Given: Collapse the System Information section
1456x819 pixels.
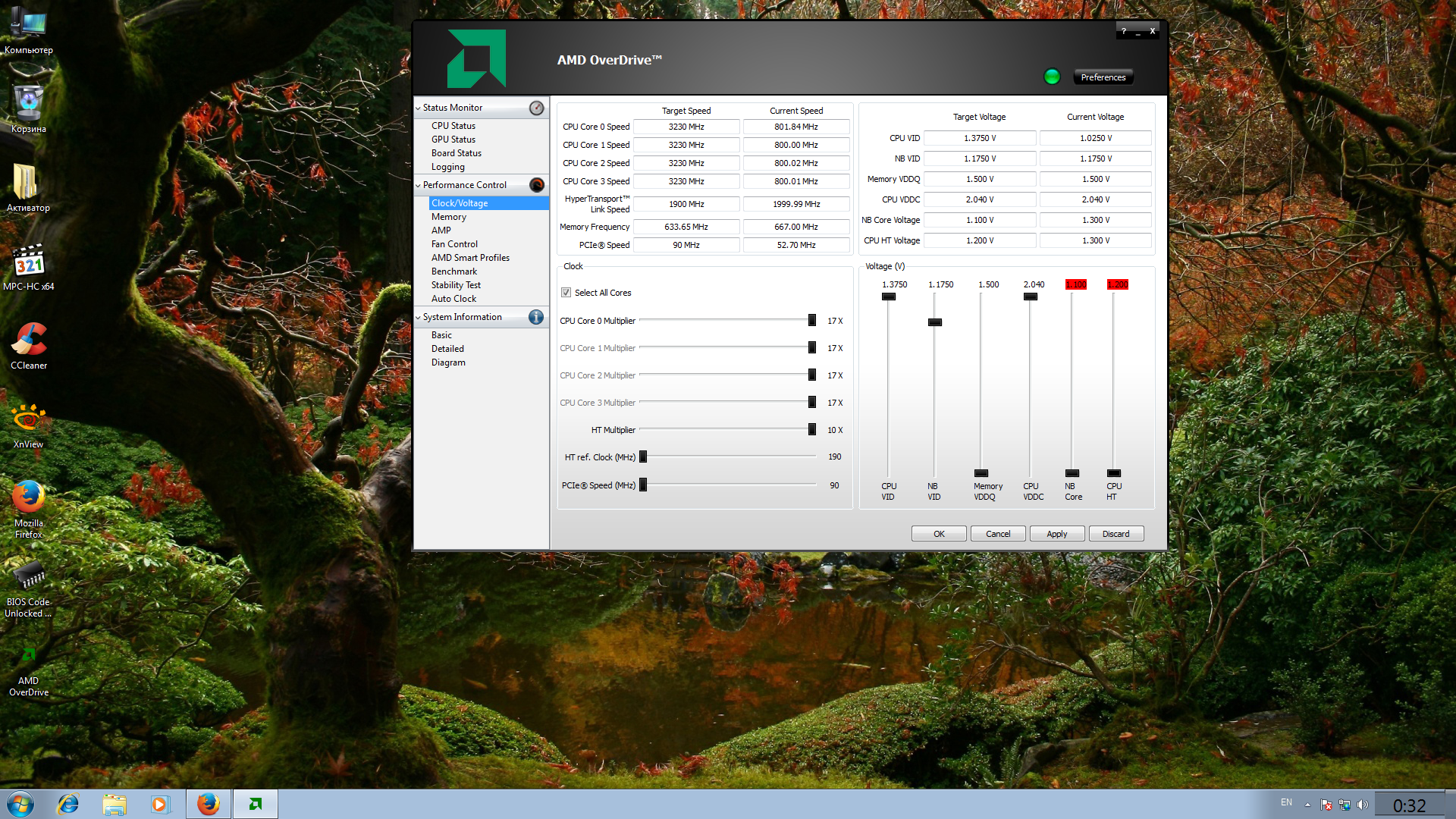Looking at the screenshot, I should (x=418, y=317).
